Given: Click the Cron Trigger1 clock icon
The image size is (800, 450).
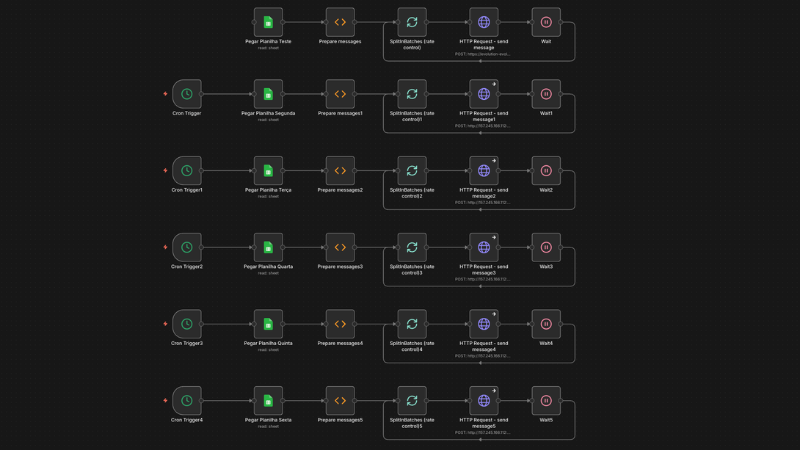Looking at the screenshot, I should [187, 170].
